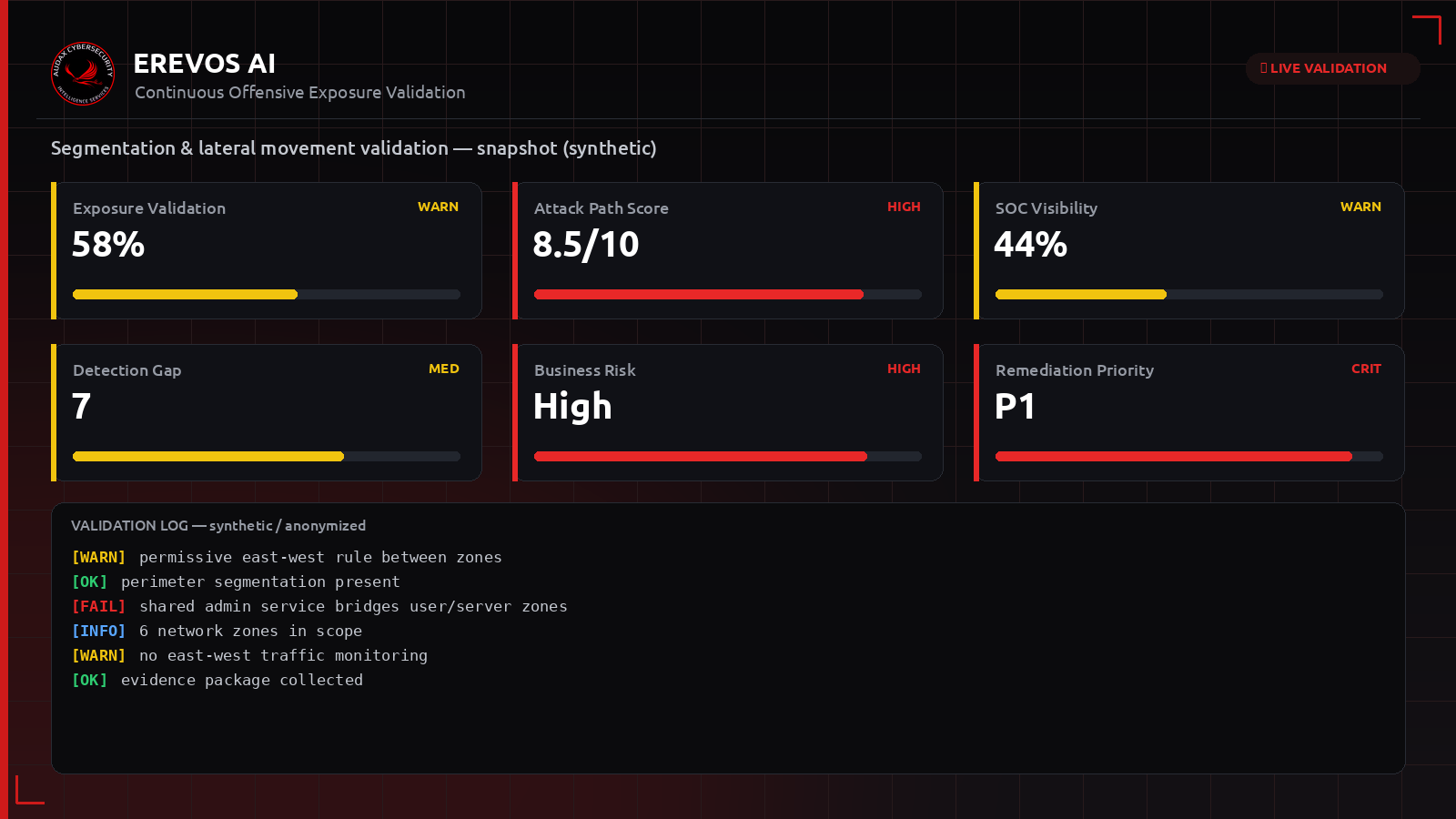Click the SOC Visibility progress bar
This screenshot has width=1456, height=819.
(x=1189, y=295)
